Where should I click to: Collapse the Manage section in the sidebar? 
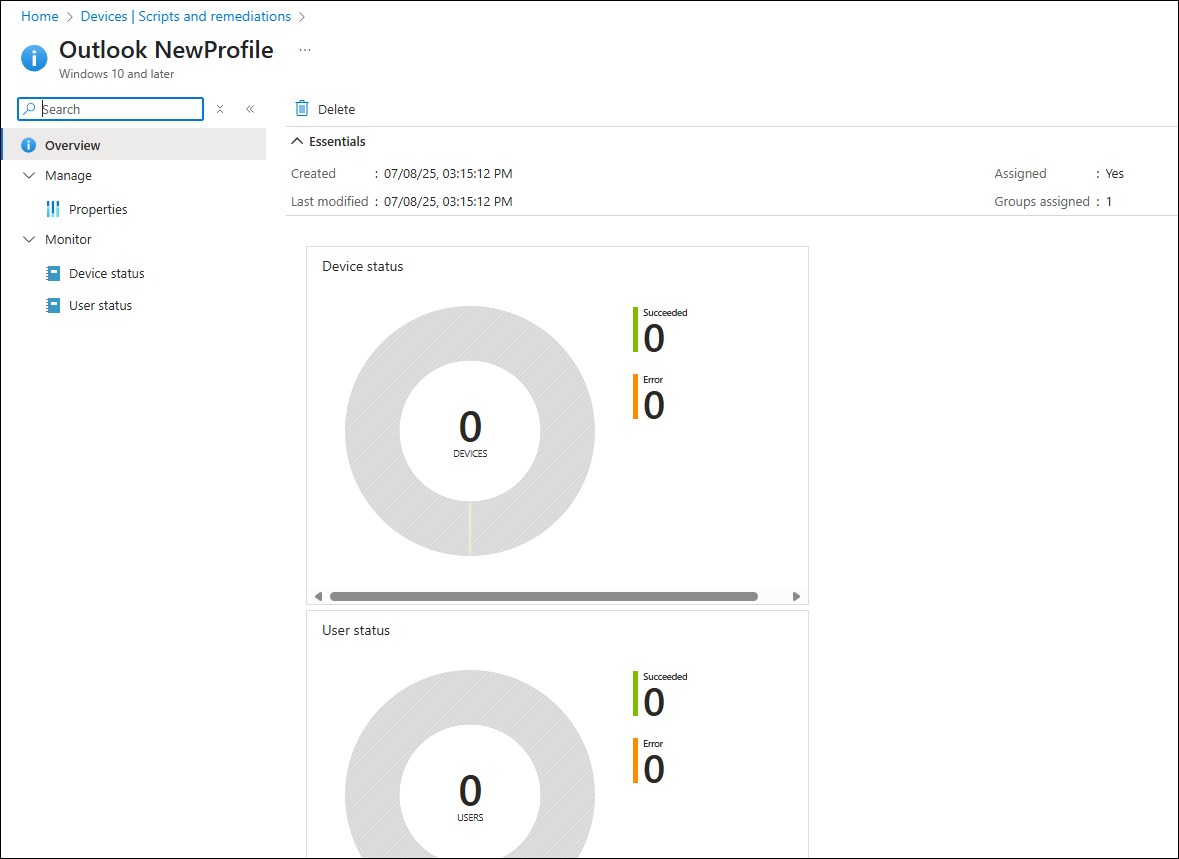click(28, 175)
